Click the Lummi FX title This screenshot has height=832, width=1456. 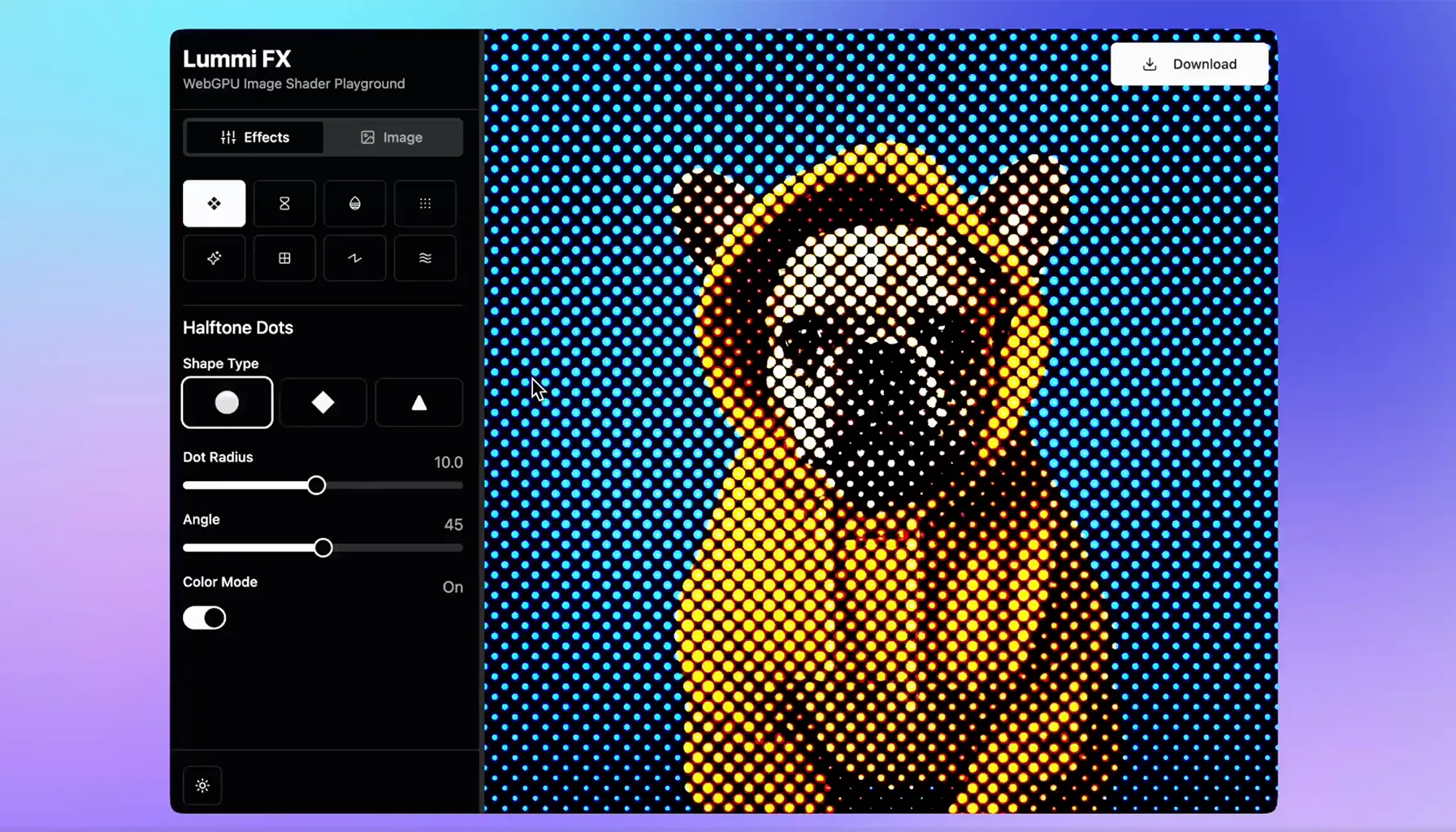point(236,58)
